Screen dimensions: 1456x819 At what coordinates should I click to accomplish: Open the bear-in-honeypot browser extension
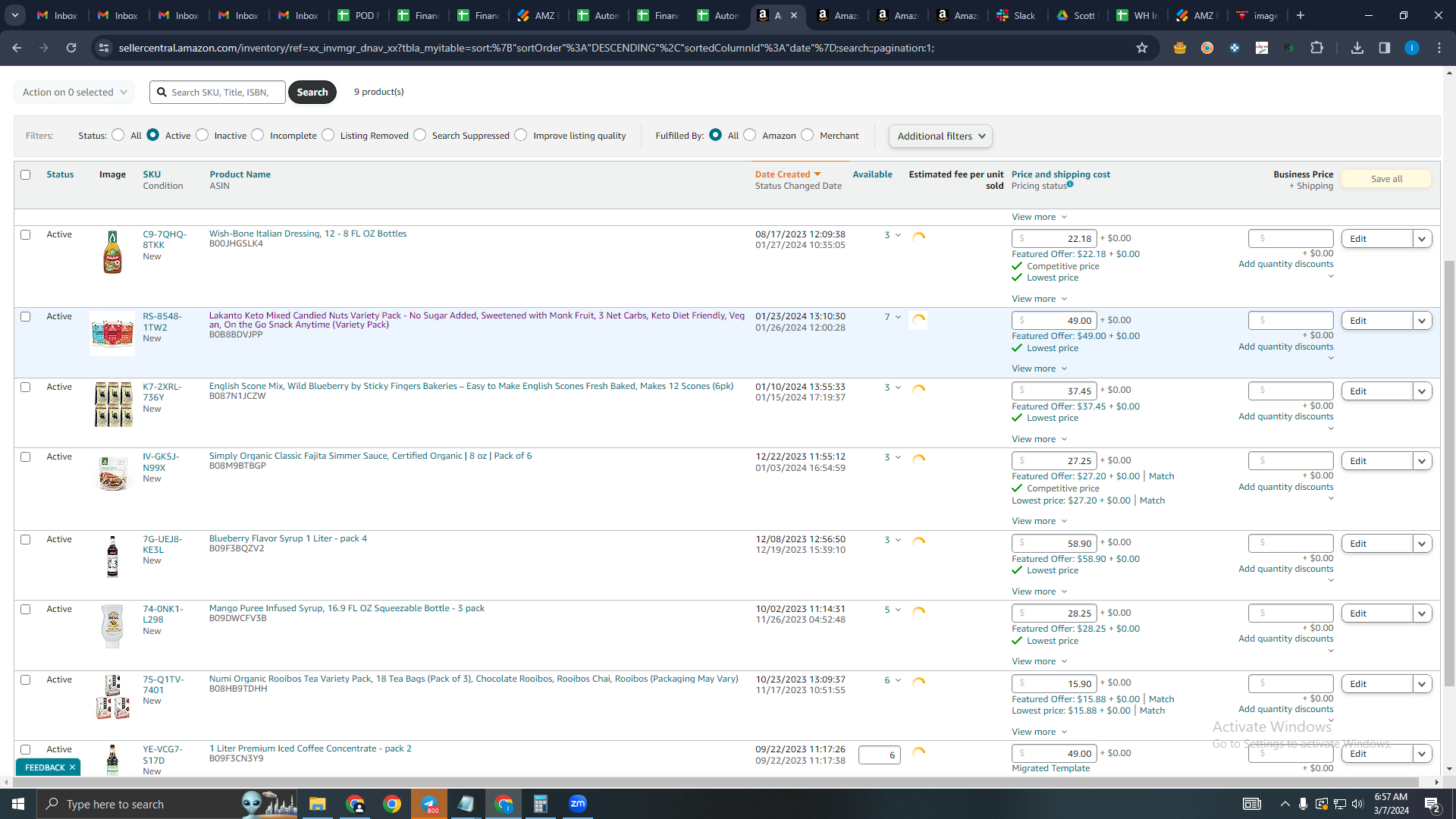pos(1179,48)
